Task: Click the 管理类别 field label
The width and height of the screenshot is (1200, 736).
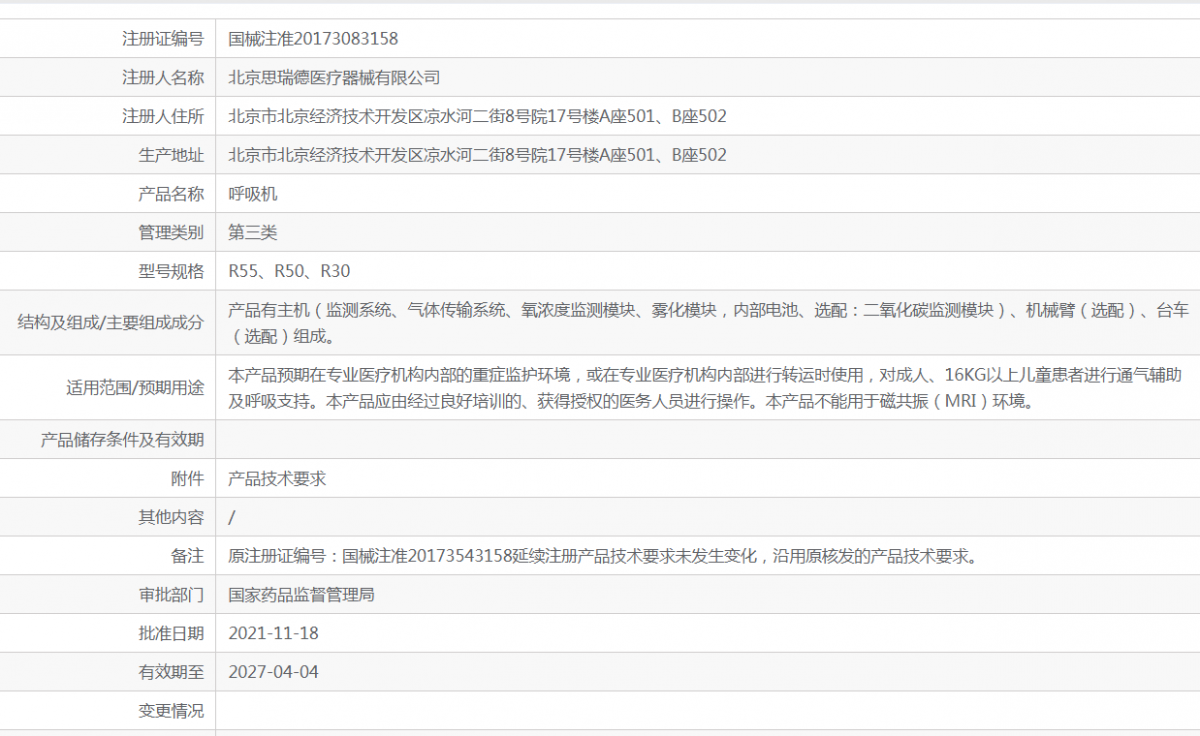Action: pyautogui.click(x=171, y=233)
